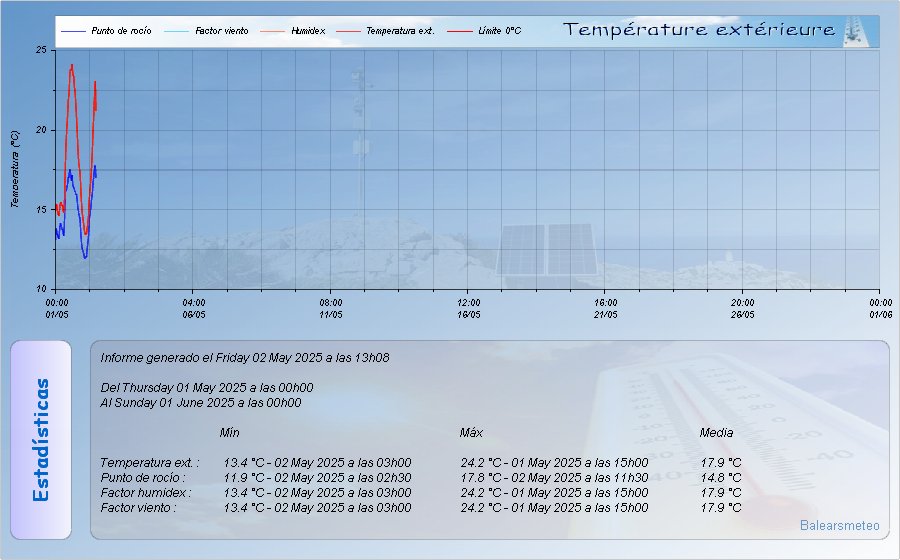Click the 'Media' column header
Image resolution: width=900 pixels, height=560 pixels.
click(x=716, y=433)
